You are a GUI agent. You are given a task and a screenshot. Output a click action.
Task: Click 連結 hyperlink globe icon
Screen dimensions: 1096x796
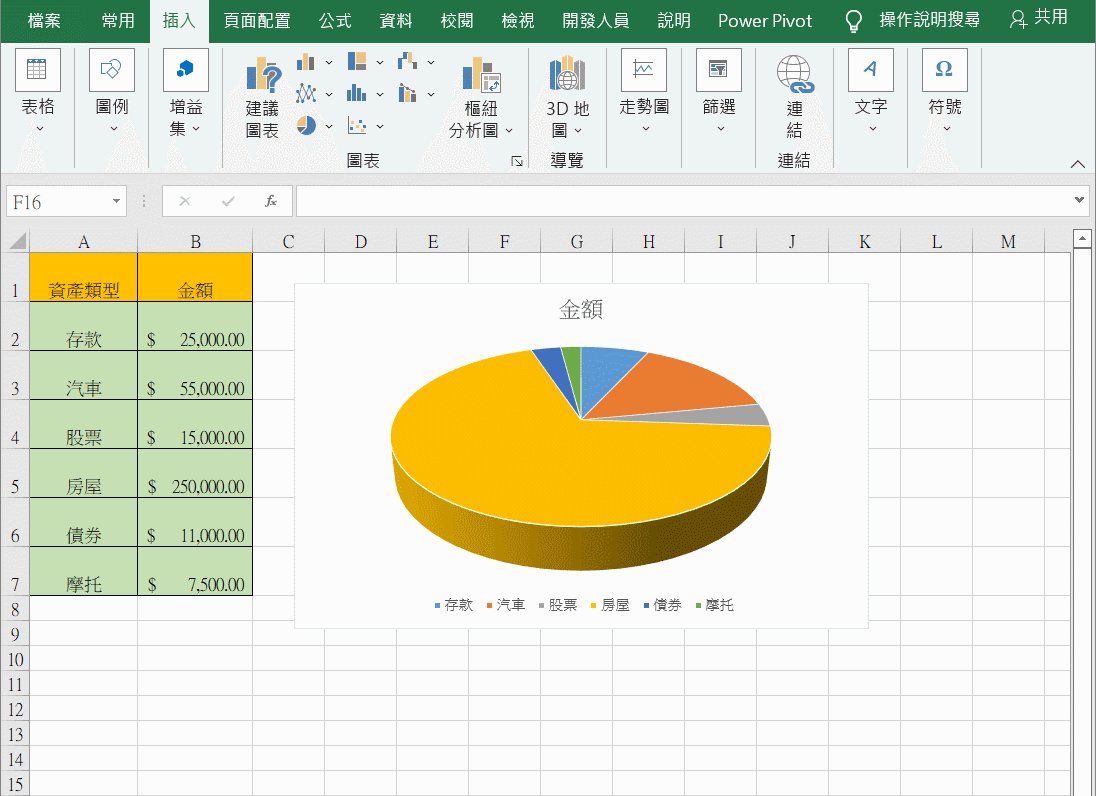[x=795, y=74]
